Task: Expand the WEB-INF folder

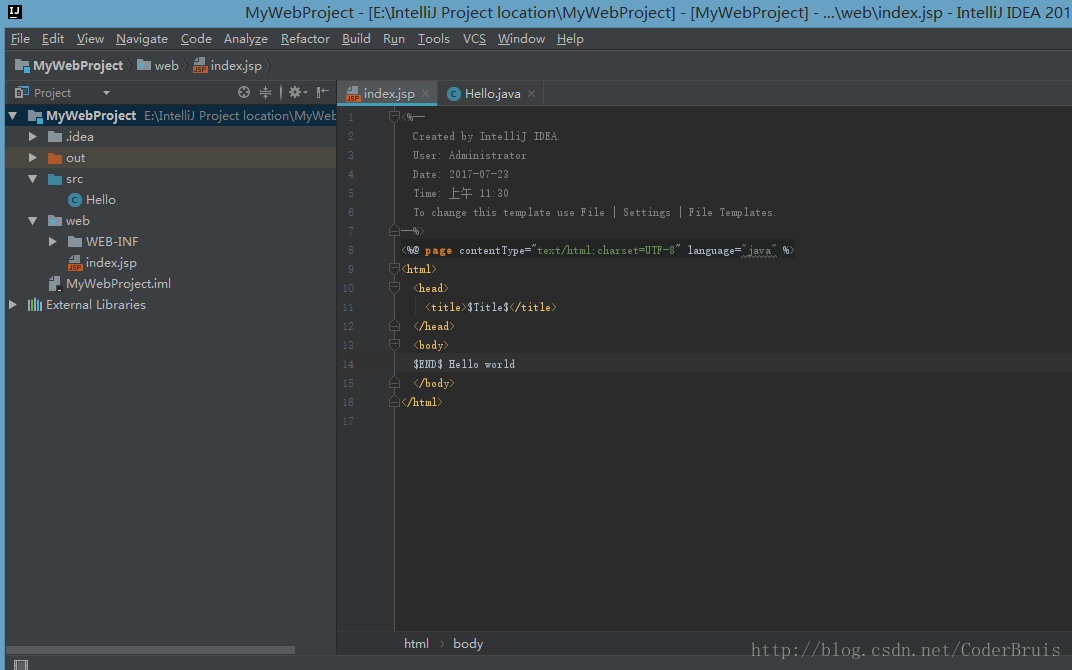Action: click(x=53, y=242)
